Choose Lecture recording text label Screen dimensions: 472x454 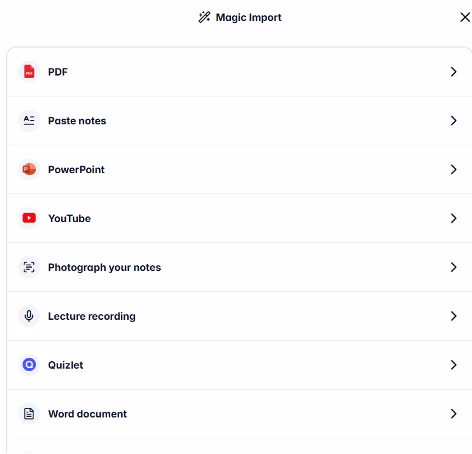click(x=92, y=316)
